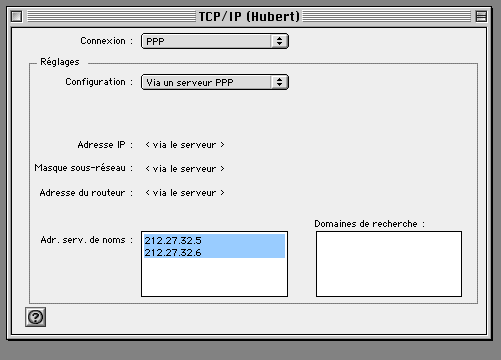Click the window close box
Viewport: 501px width, 360px height.
tap(16, 16)
